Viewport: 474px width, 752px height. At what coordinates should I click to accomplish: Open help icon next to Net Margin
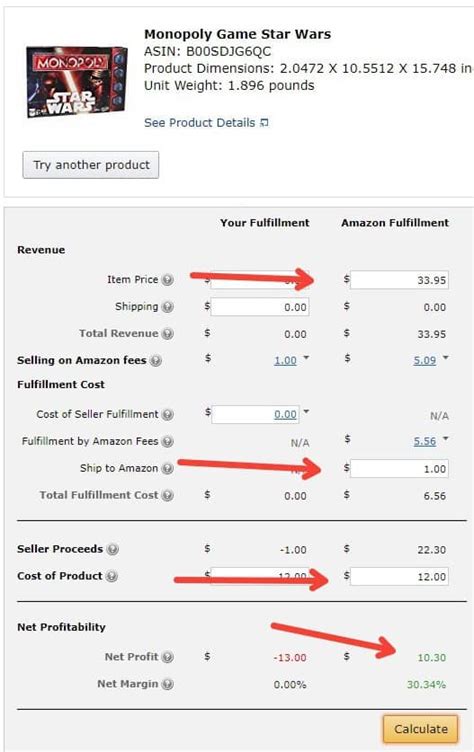(x=167, y=684)
